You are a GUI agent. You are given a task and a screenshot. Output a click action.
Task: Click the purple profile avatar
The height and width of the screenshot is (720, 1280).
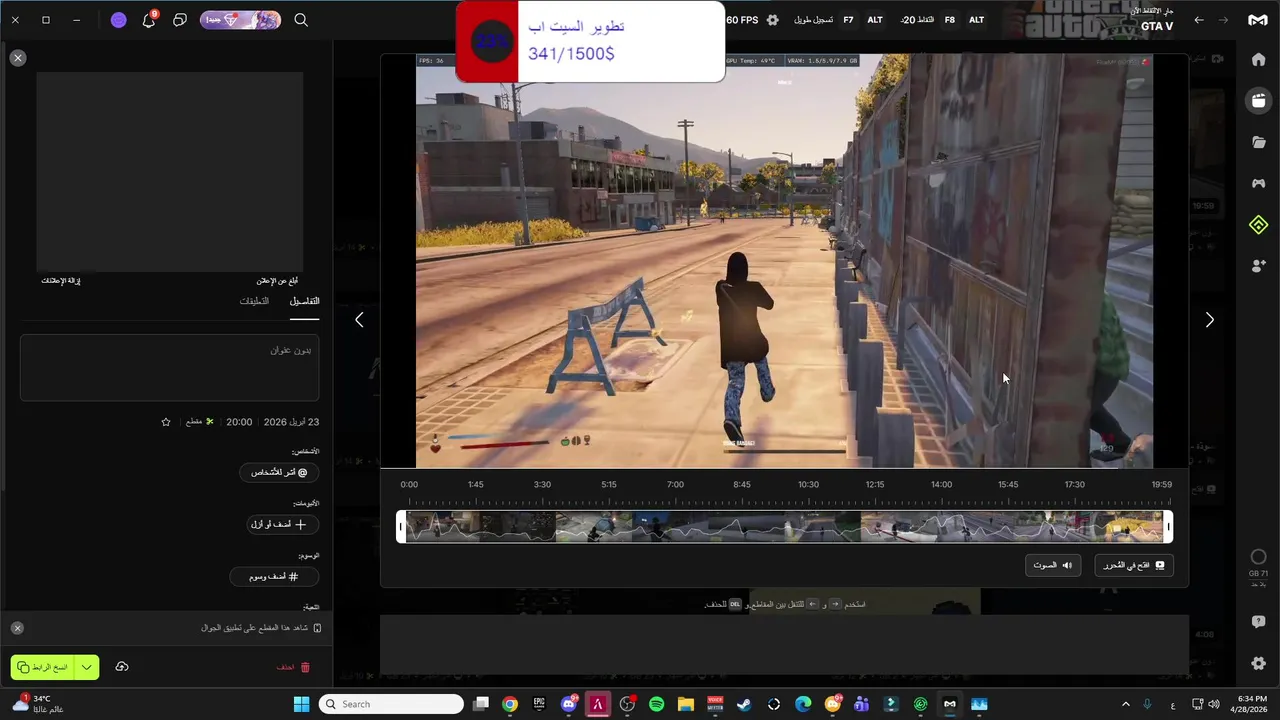(x=119, y=20)
